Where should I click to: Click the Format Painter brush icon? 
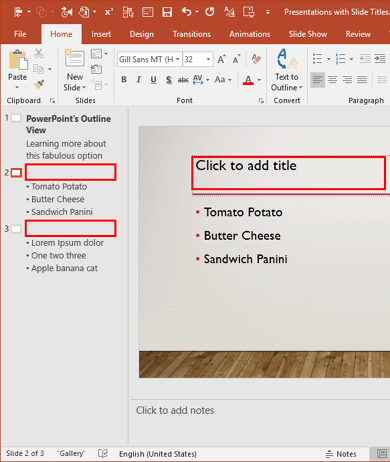[39, 84]
